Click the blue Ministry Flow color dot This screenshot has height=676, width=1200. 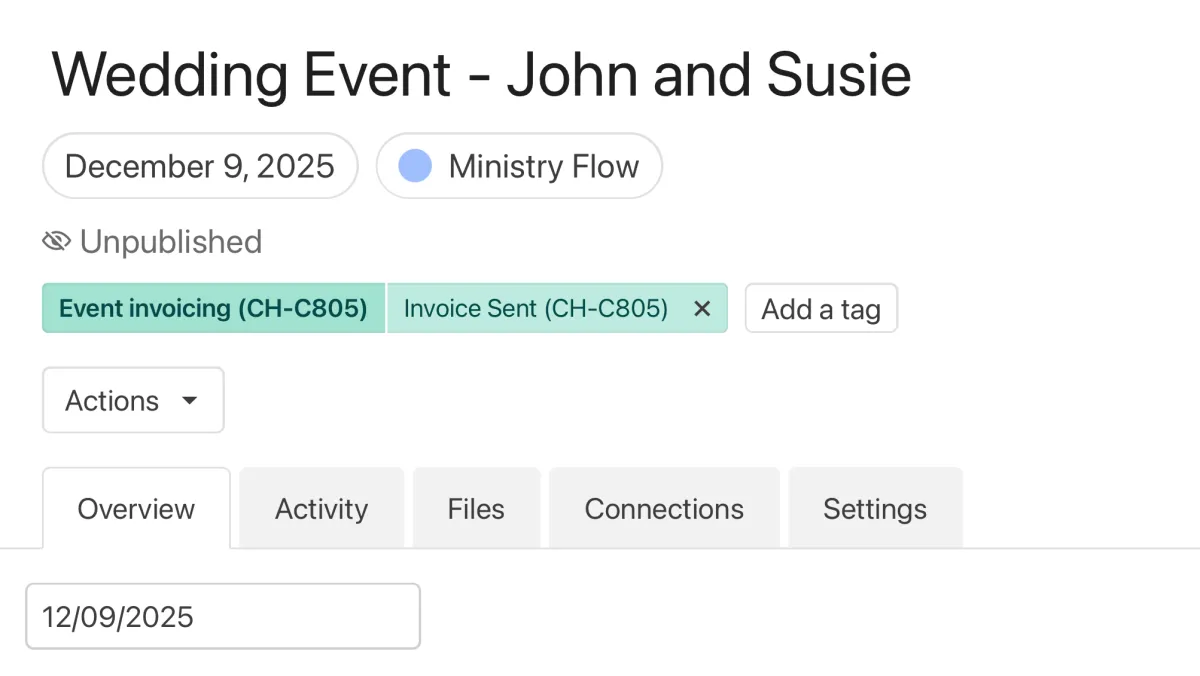pyautogui.click(x=415, y=166)
